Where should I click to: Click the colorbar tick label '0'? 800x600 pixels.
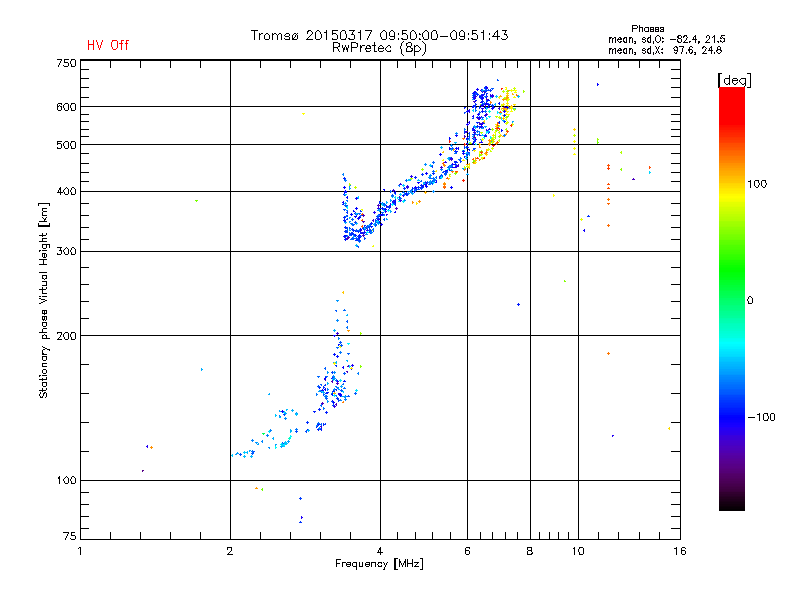tap(750, 301)
